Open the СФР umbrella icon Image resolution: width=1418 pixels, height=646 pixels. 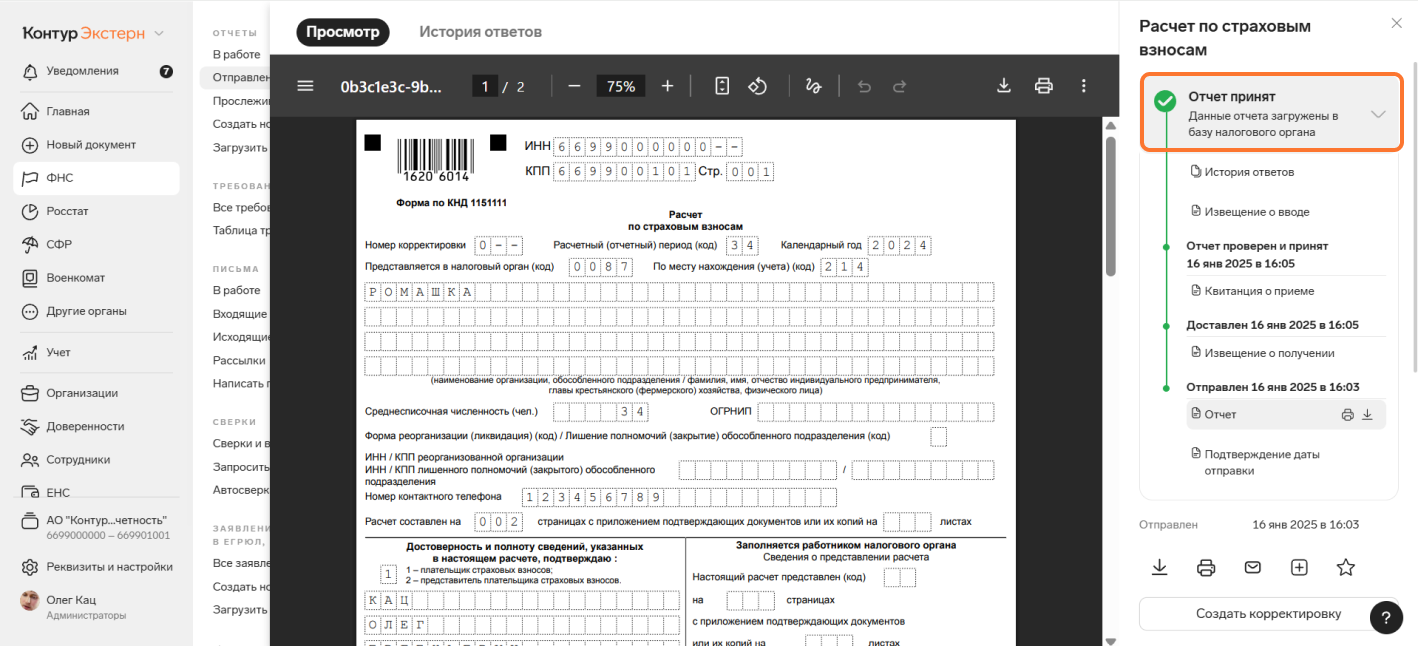pyautogui.click(x=29, y=244)
